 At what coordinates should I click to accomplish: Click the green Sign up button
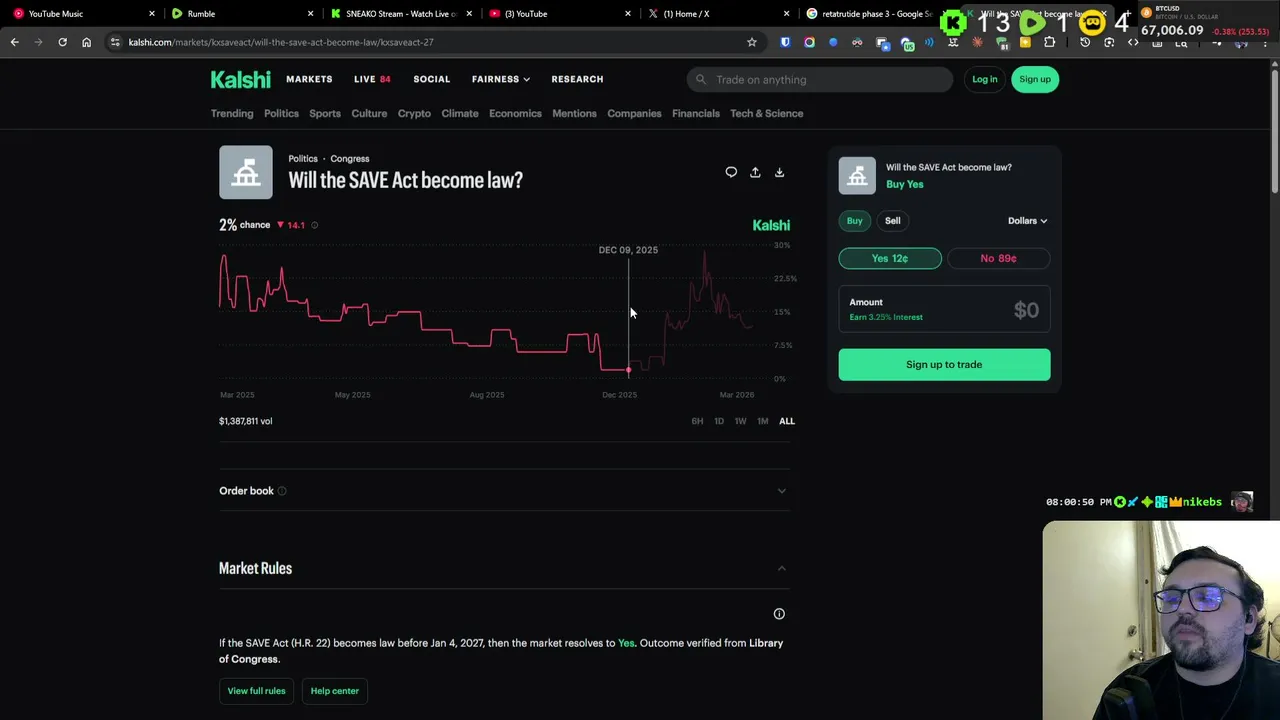tap(1035, 79)
